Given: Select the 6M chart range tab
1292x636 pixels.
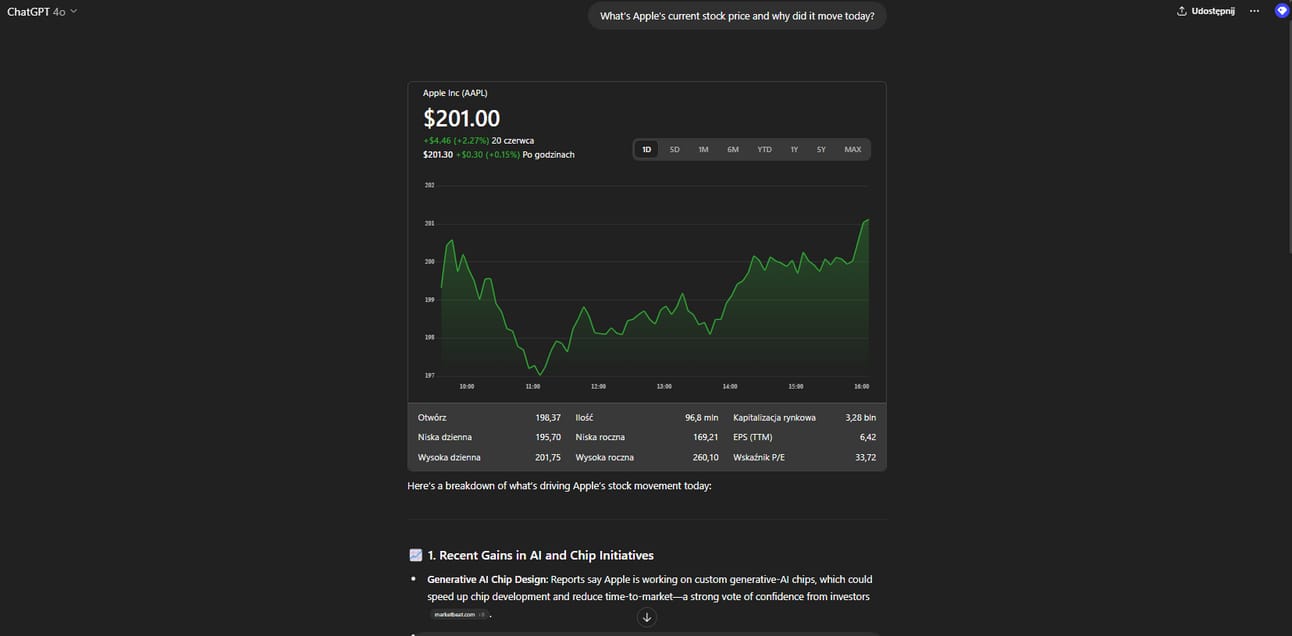Looking at the screenshot, I should point(733,149).
